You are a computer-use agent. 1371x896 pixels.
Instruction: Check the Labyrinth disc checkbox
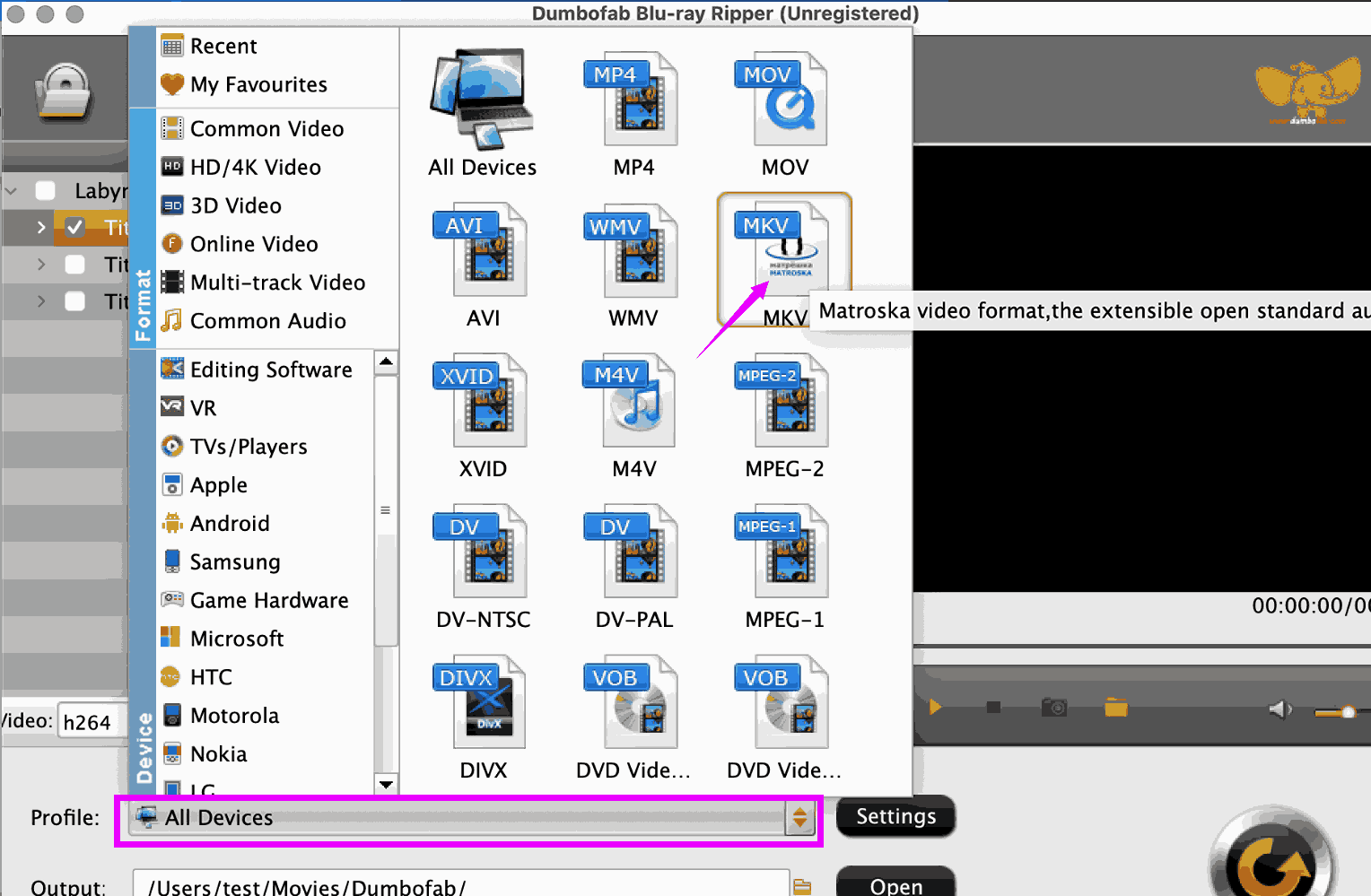[46, 190]
